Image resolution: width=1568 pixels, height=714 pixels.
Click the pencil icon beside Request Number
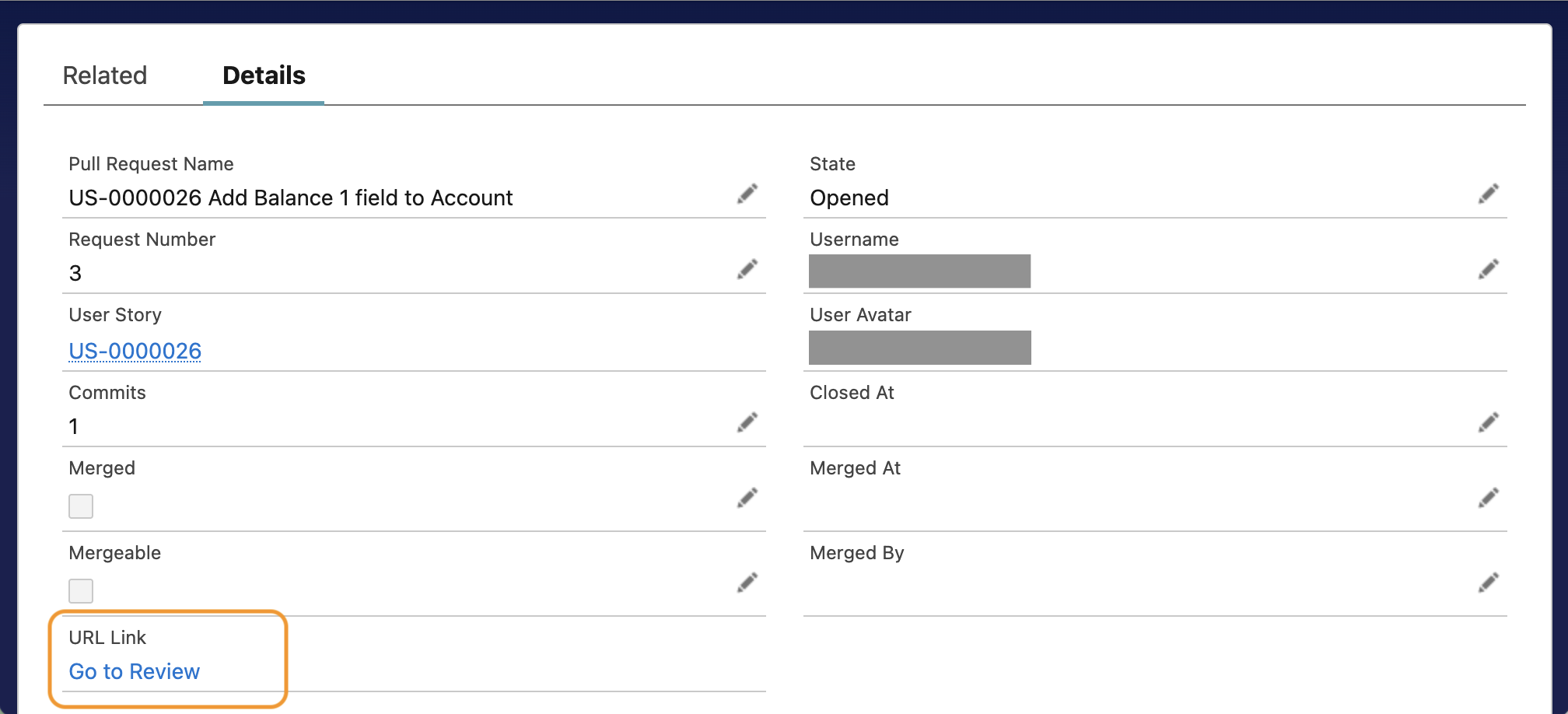[747, 269]
